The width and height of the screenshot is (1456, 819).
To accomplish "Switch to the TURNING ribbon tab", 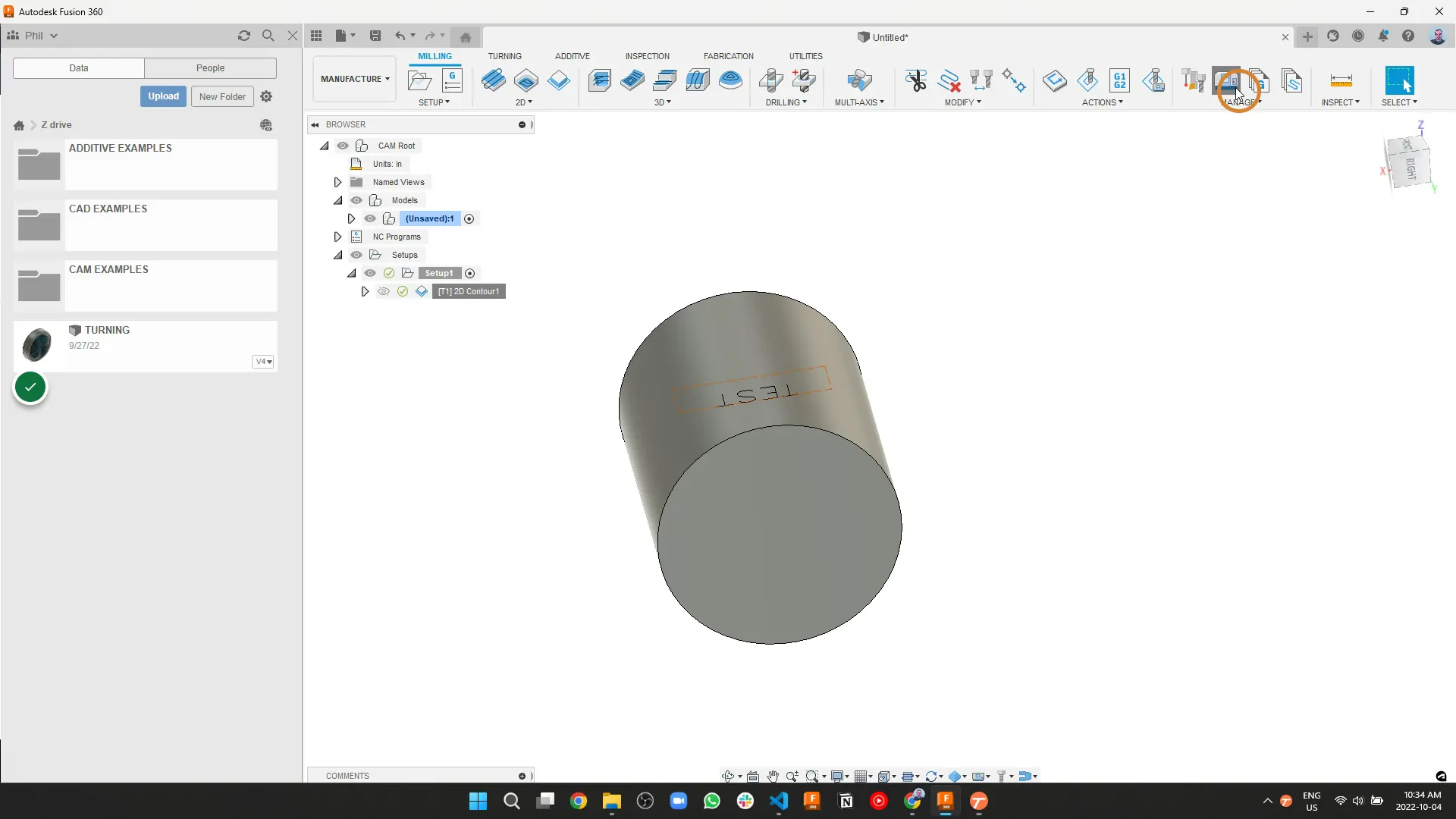I will pyautogui.click(x=505, y=56).
